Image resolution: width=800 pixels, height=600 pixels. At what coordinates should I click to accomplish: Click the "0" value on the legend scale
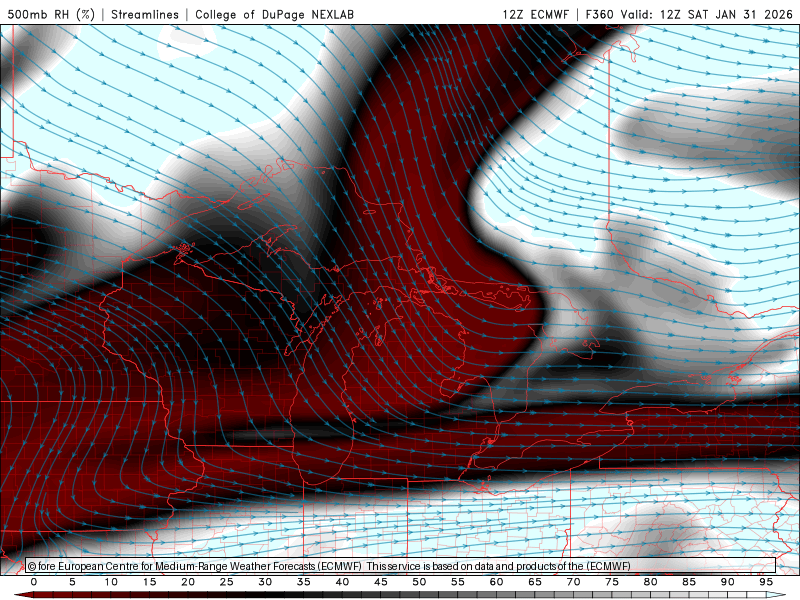click(34, 582)
